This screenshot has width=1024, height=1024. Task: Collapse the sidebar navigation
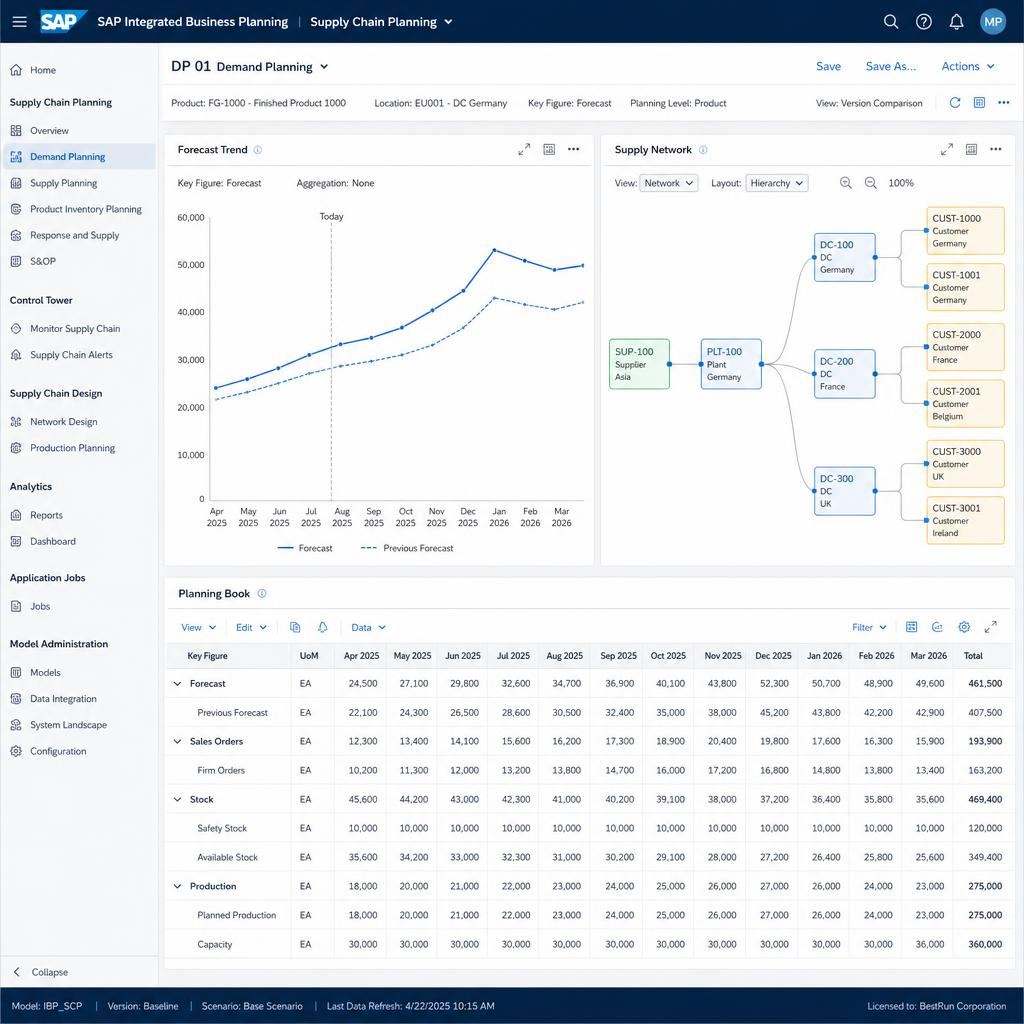pyautogui.click(x=40, y=972)
